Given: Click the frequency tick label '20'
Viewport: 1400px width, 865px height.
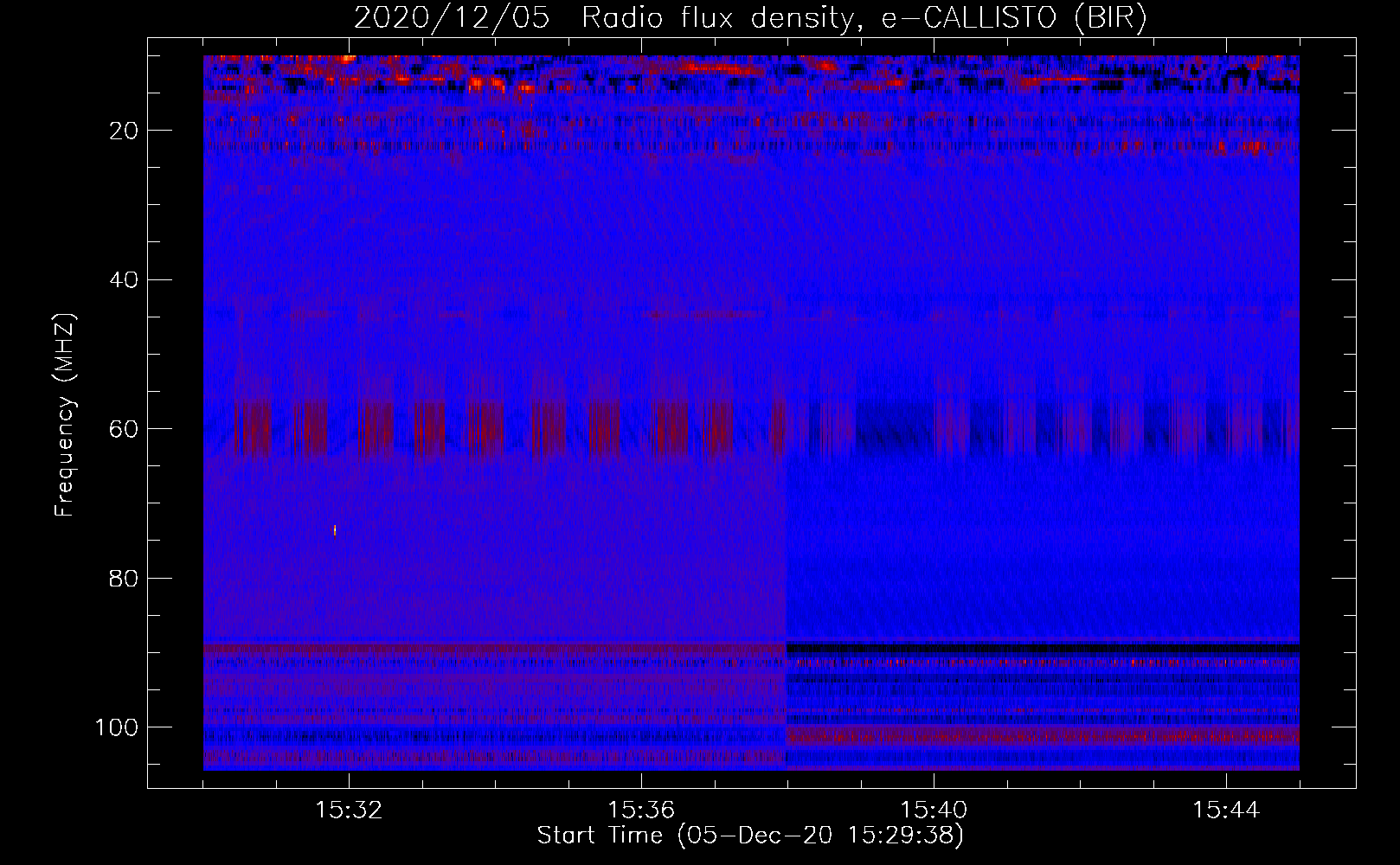Looking at the screenshot, I should [125, 131].
